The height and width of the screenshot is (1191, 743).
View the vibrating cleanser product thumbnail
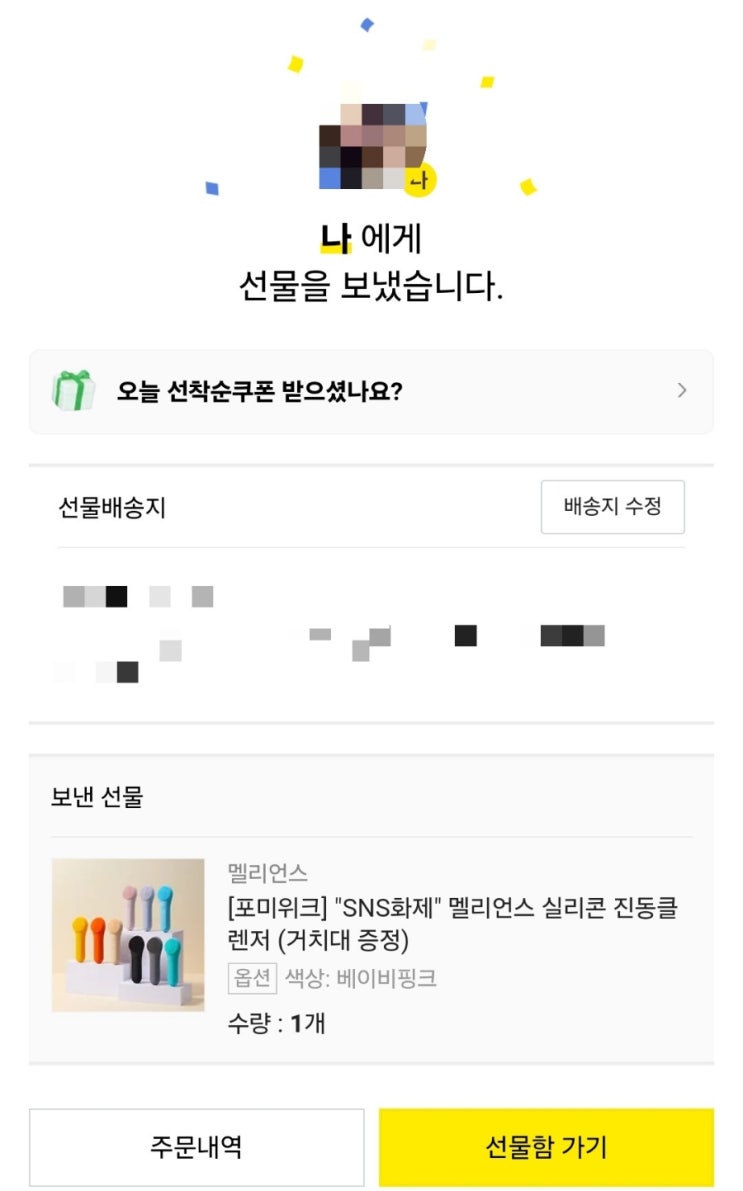[128, 935]
